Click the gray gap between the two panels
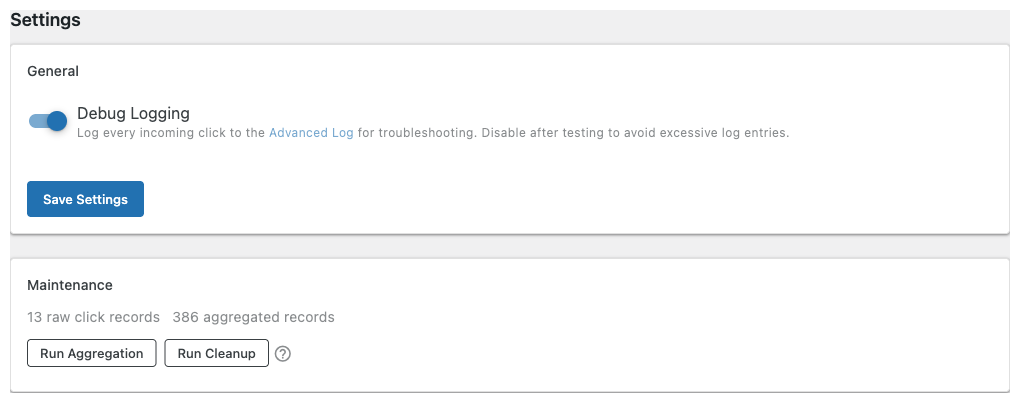 [510, 246]
